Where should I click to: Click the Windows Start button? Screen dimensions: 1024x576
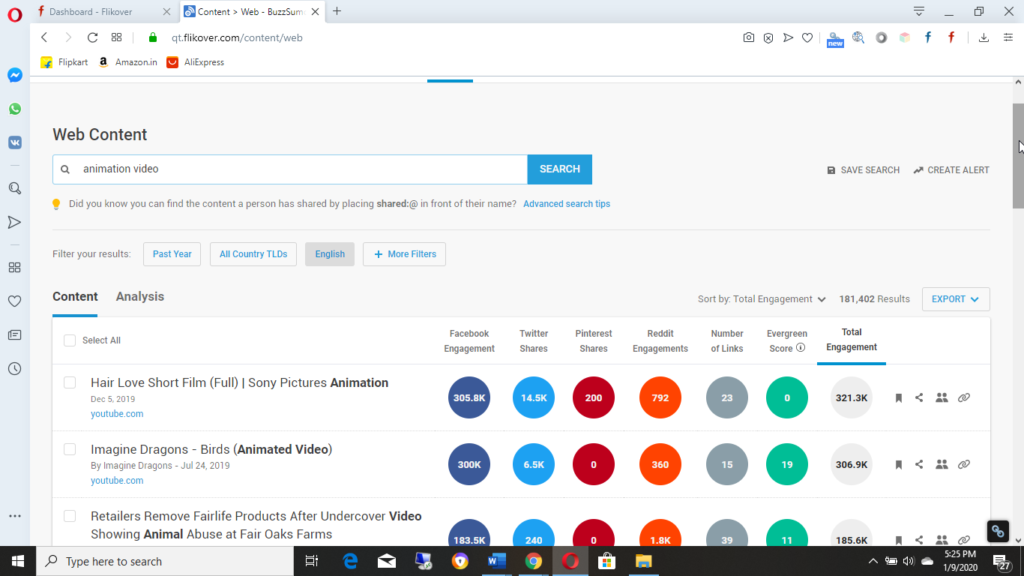tap(18, 561)
